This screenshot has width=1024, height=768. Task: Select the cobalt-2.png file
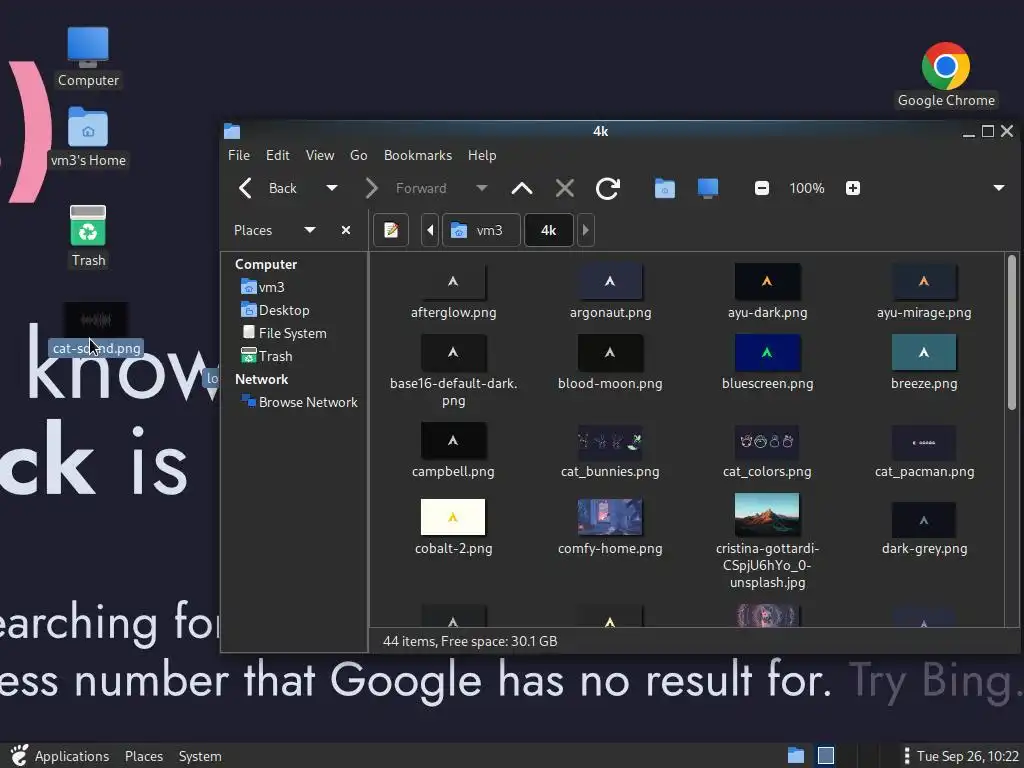453,528
